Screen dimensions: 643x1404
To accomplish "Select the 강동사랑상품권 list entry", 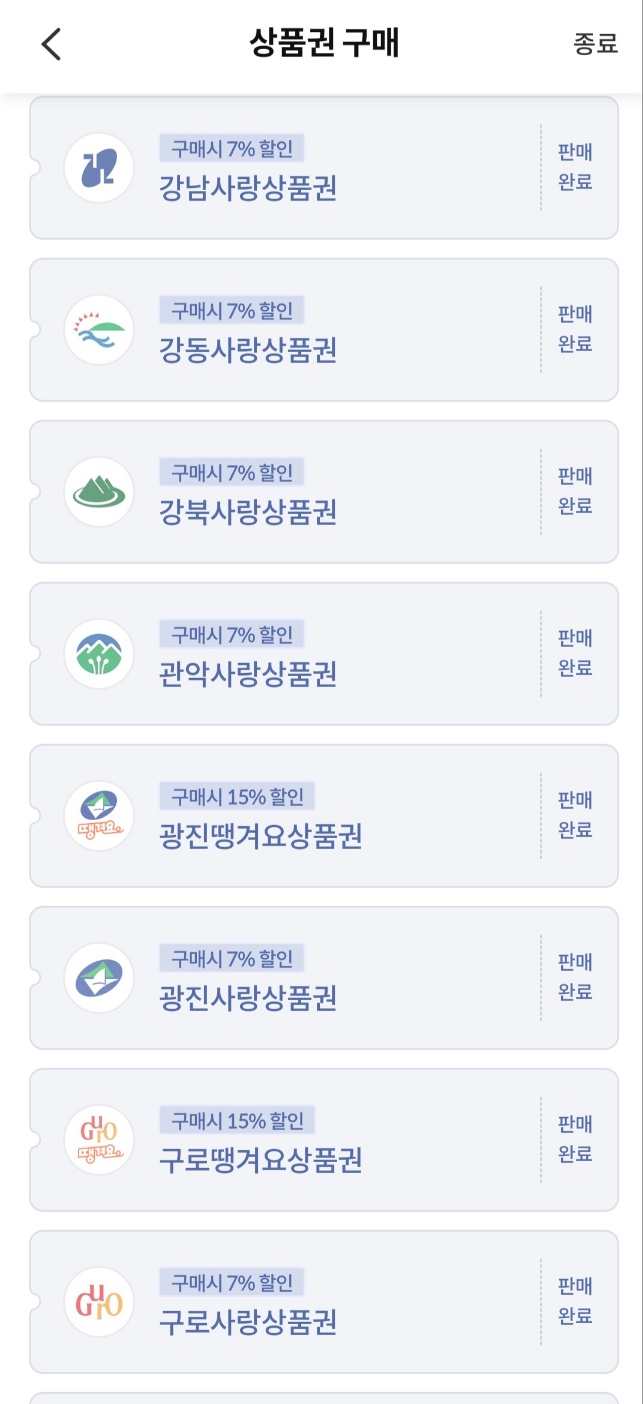I will 320,329.
